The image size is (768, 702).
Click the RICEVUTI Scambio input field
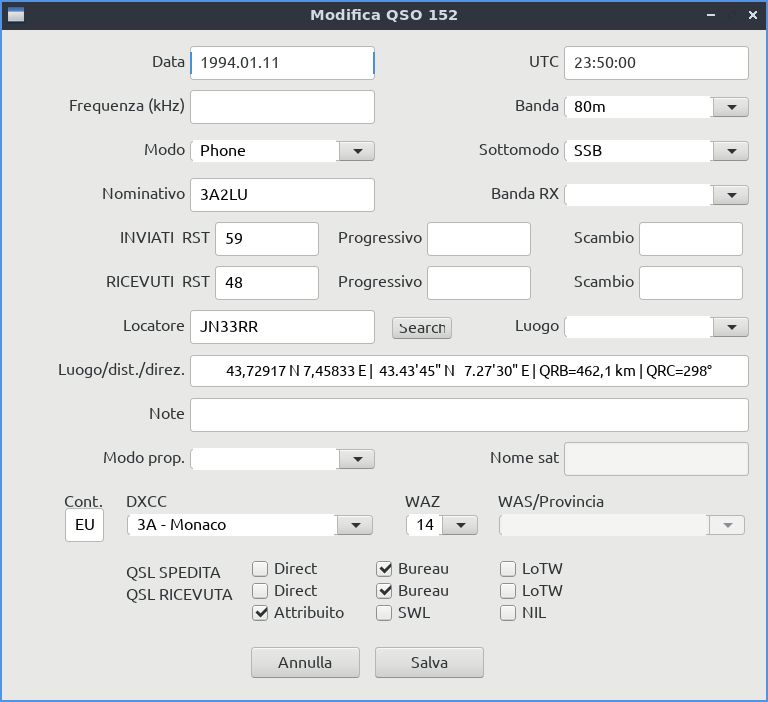691,283
